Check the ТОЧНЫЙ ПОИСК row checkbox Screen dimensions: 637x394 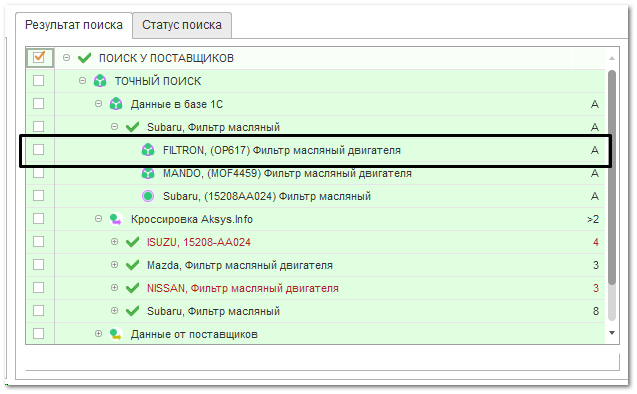click(x=39, y=80)
